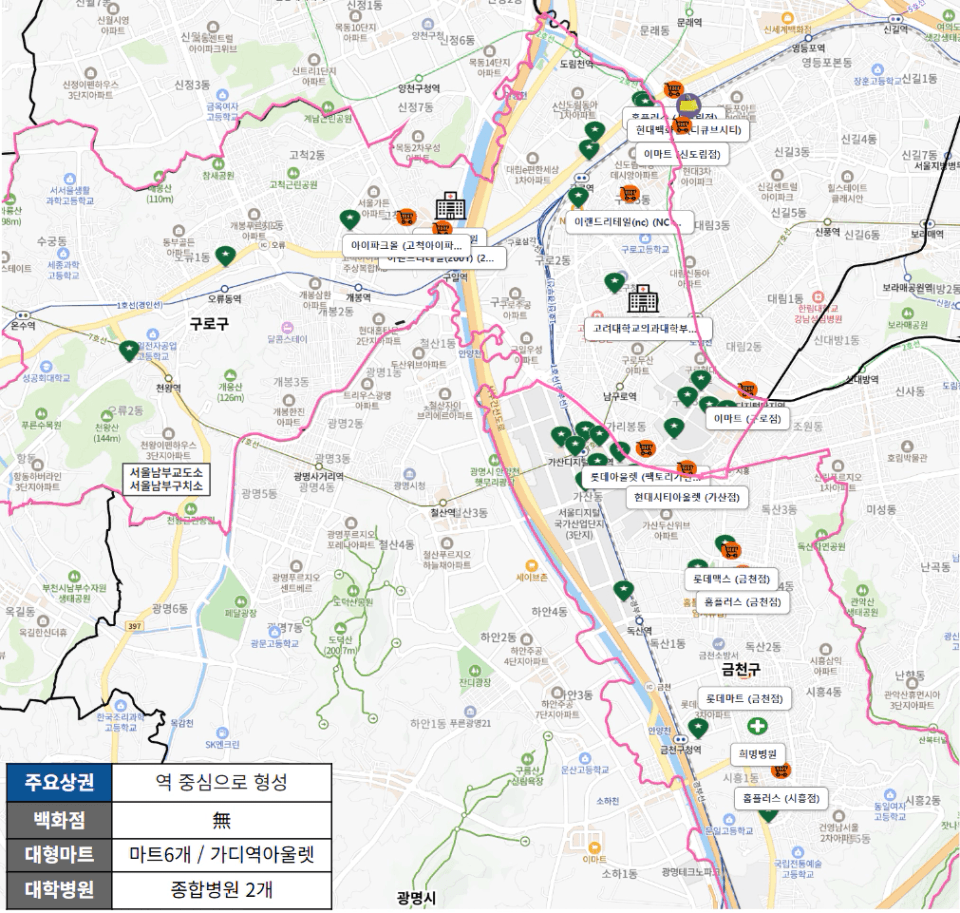The image size is (960, 913).
Task: Click the orange cart icon above 홈플러스 (시흥점)
Action: click(781, 770)
